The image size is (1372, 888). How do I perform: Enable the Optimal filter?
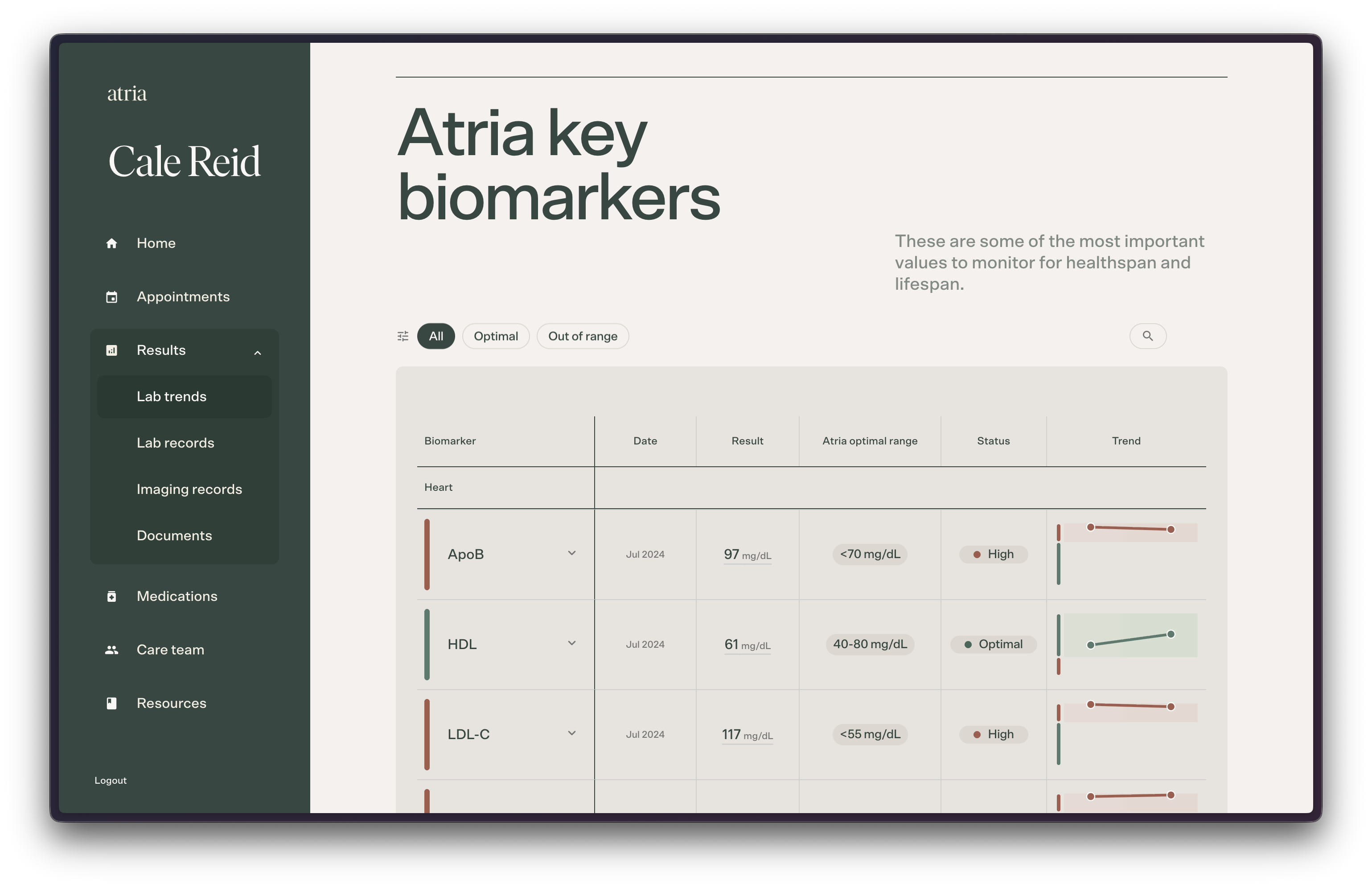[496, 336]
